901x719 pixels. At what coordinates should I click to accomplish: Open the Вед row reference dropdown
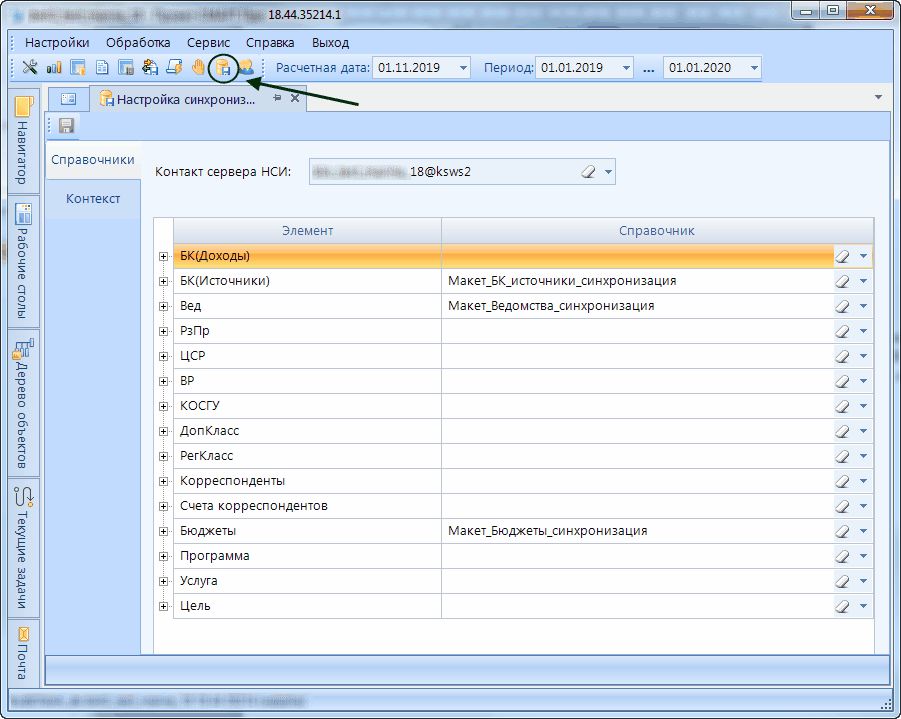863,306
